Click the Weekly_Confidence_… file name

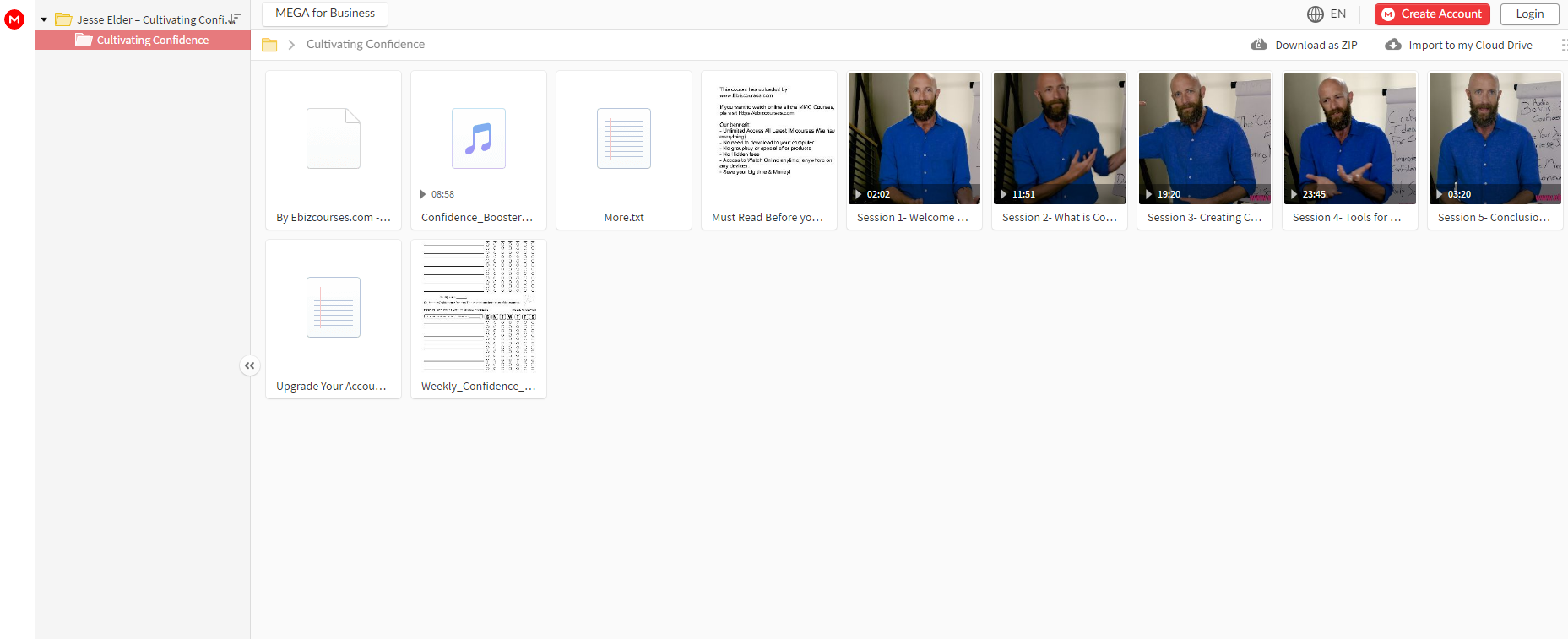click(479, 387)
